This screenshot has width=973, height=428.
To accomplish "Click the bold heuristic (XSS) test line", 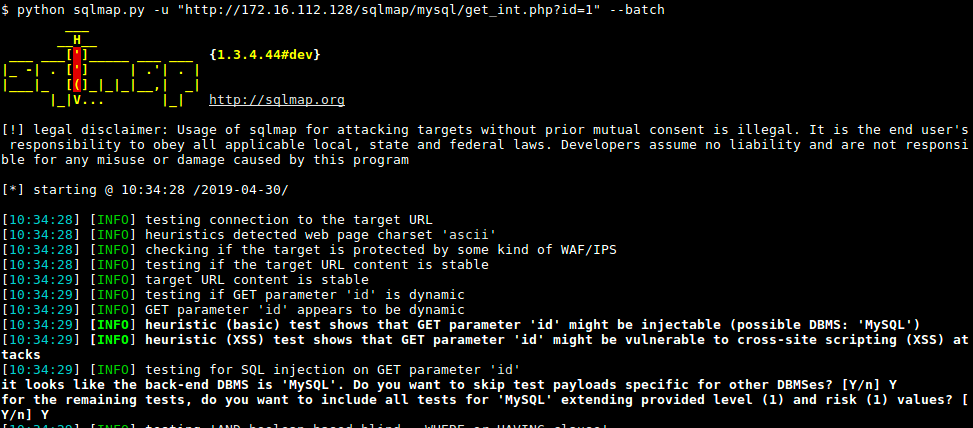I will click(555, 339).
